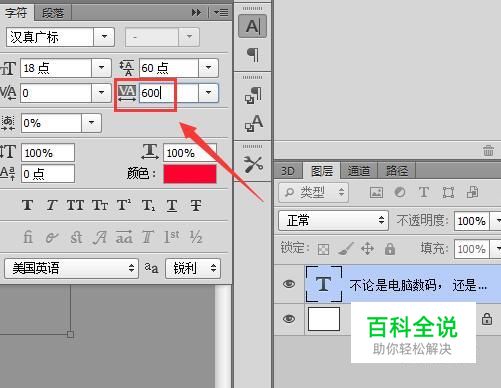The image size is (501, 388).
Task: Collapse Character panel with double arrows
Action: click(x=196, y=13)
